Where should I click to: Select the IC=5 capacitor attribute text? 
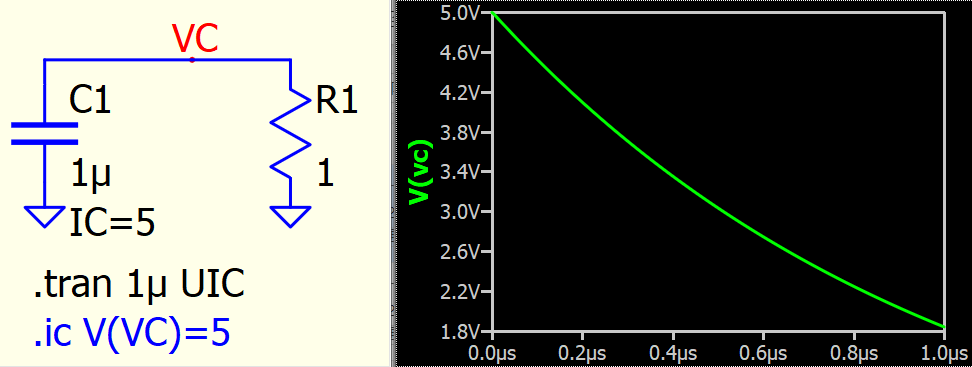pyautogui.click(x=112, y=224)
